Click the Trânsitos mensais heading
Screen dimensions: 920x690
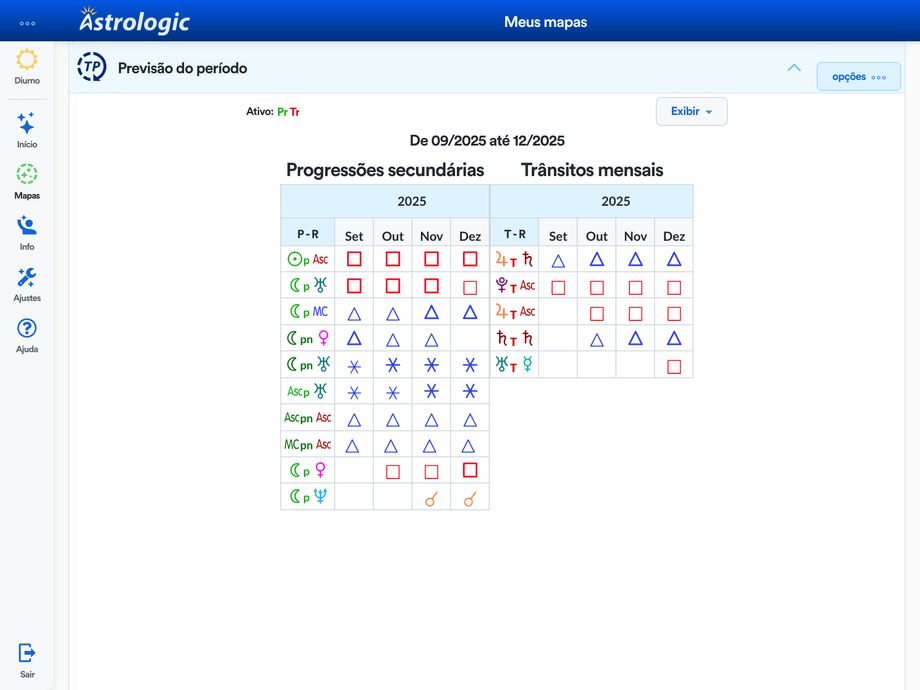point(592,170)
